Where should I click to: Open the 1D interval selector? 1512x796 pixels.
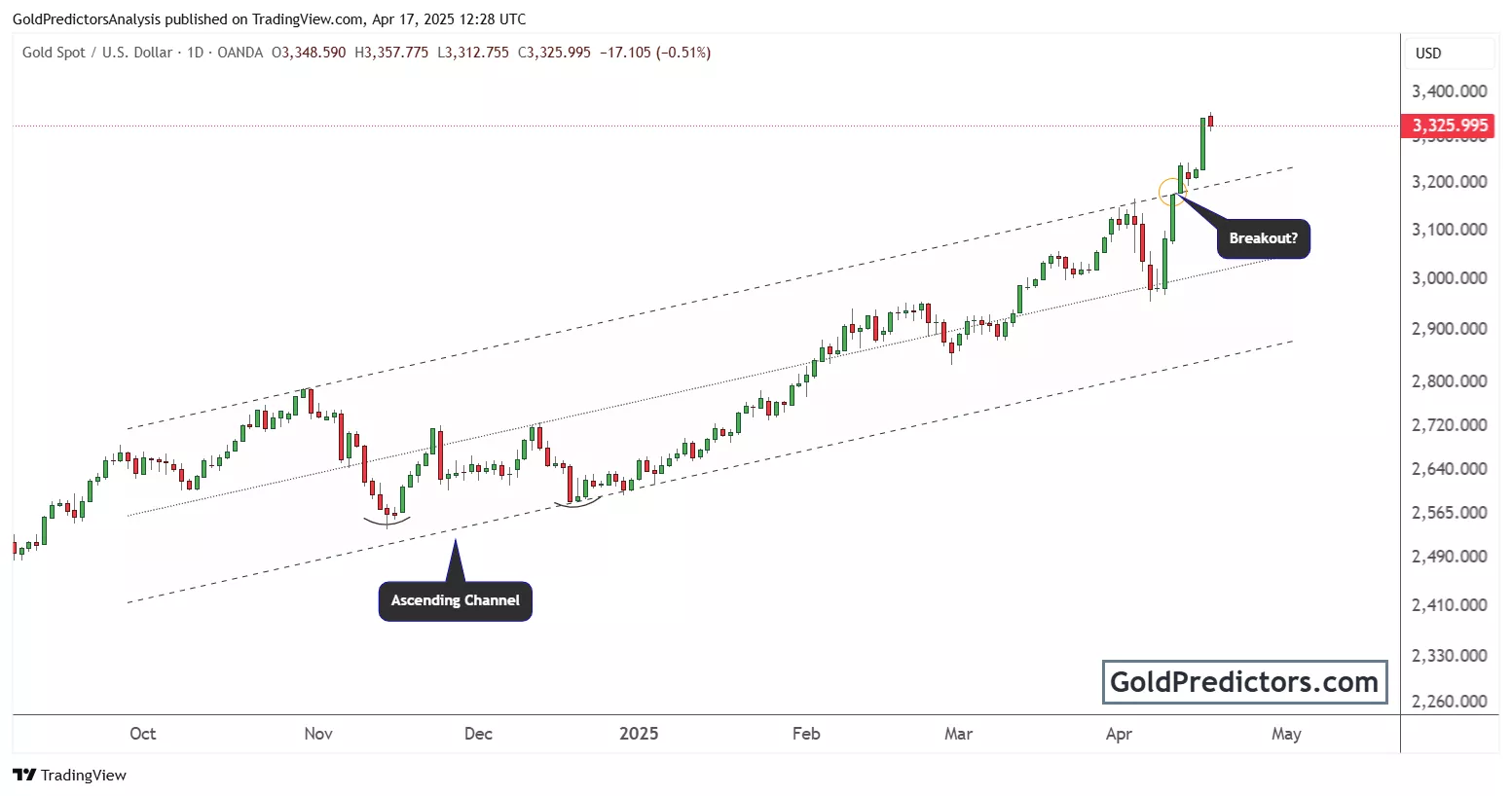click(x=195, y=53)
